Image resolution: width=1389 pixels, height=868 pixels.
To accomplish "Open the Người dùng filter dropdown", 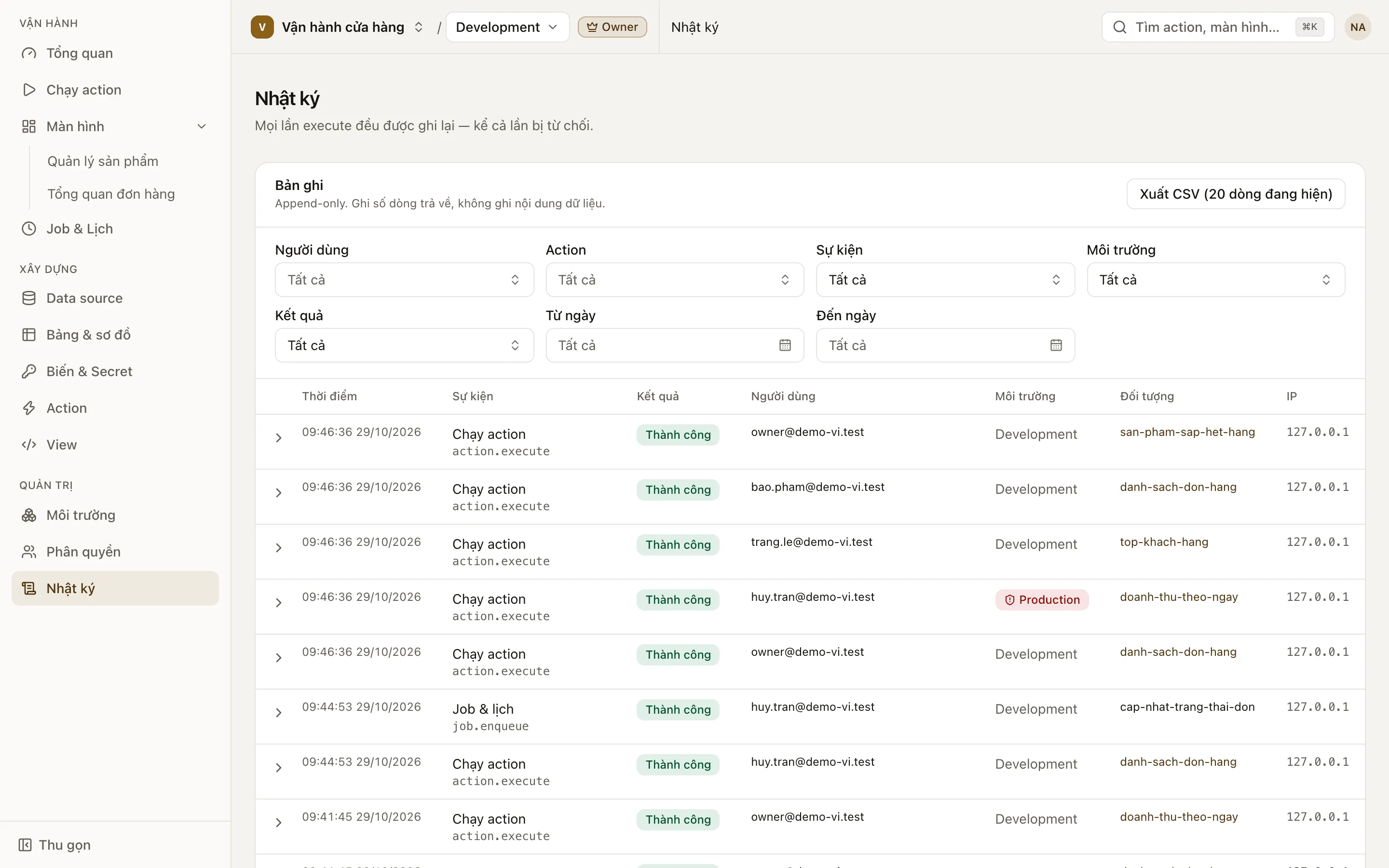I will coord(404,280).
